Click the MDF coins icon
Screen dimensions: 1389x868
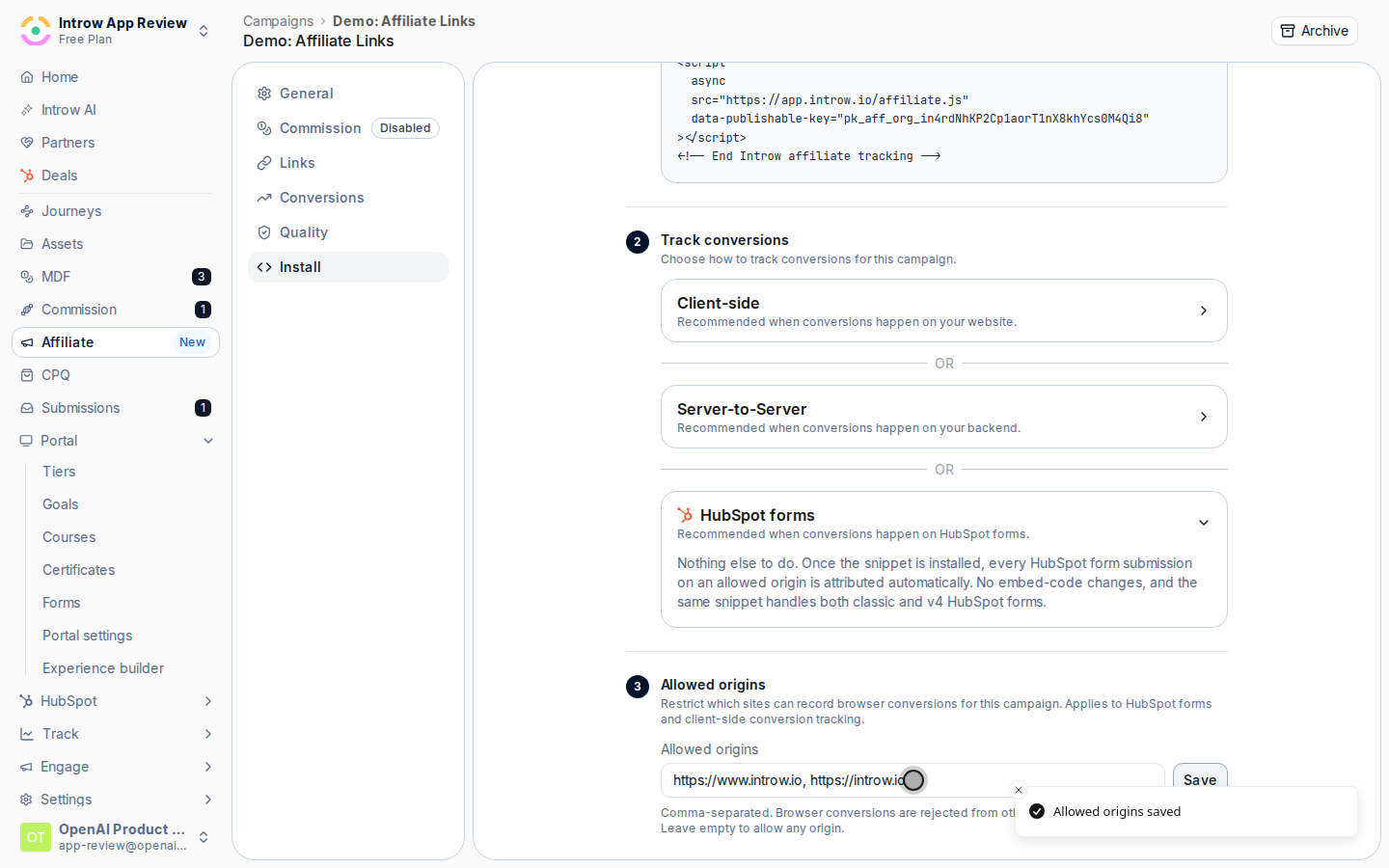[x=27, y=277]
